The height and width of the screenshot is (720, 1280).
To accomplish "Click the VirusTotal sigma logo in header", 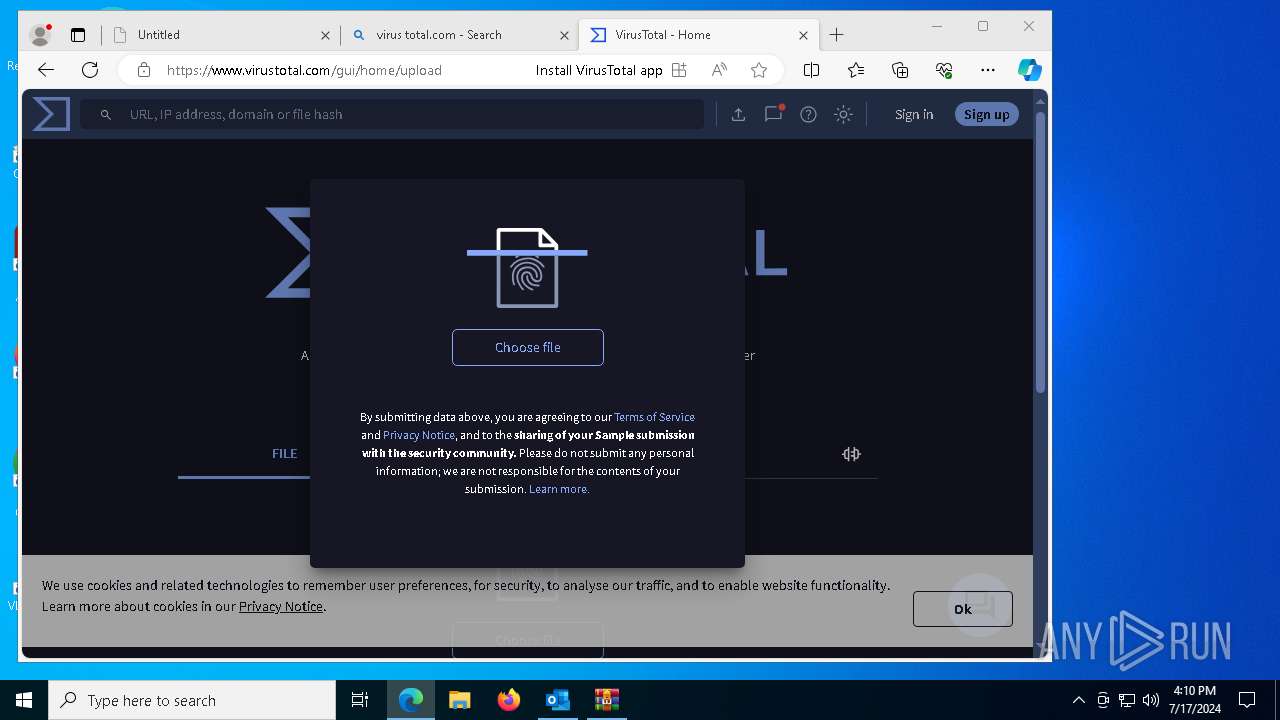I will point(51,114).
